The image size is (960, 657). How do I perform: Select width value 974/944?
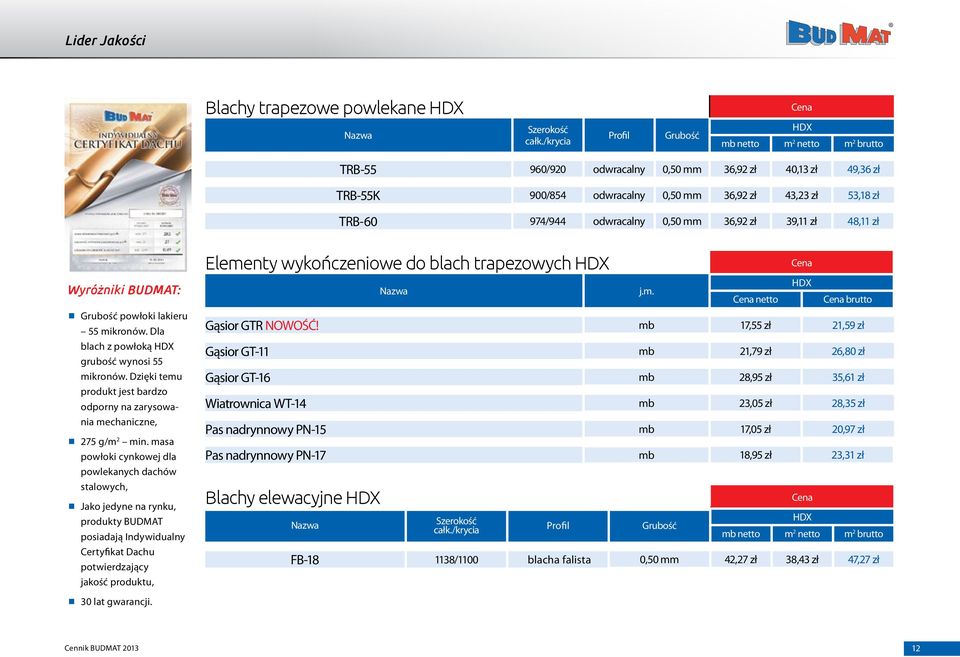coord(548,222)
